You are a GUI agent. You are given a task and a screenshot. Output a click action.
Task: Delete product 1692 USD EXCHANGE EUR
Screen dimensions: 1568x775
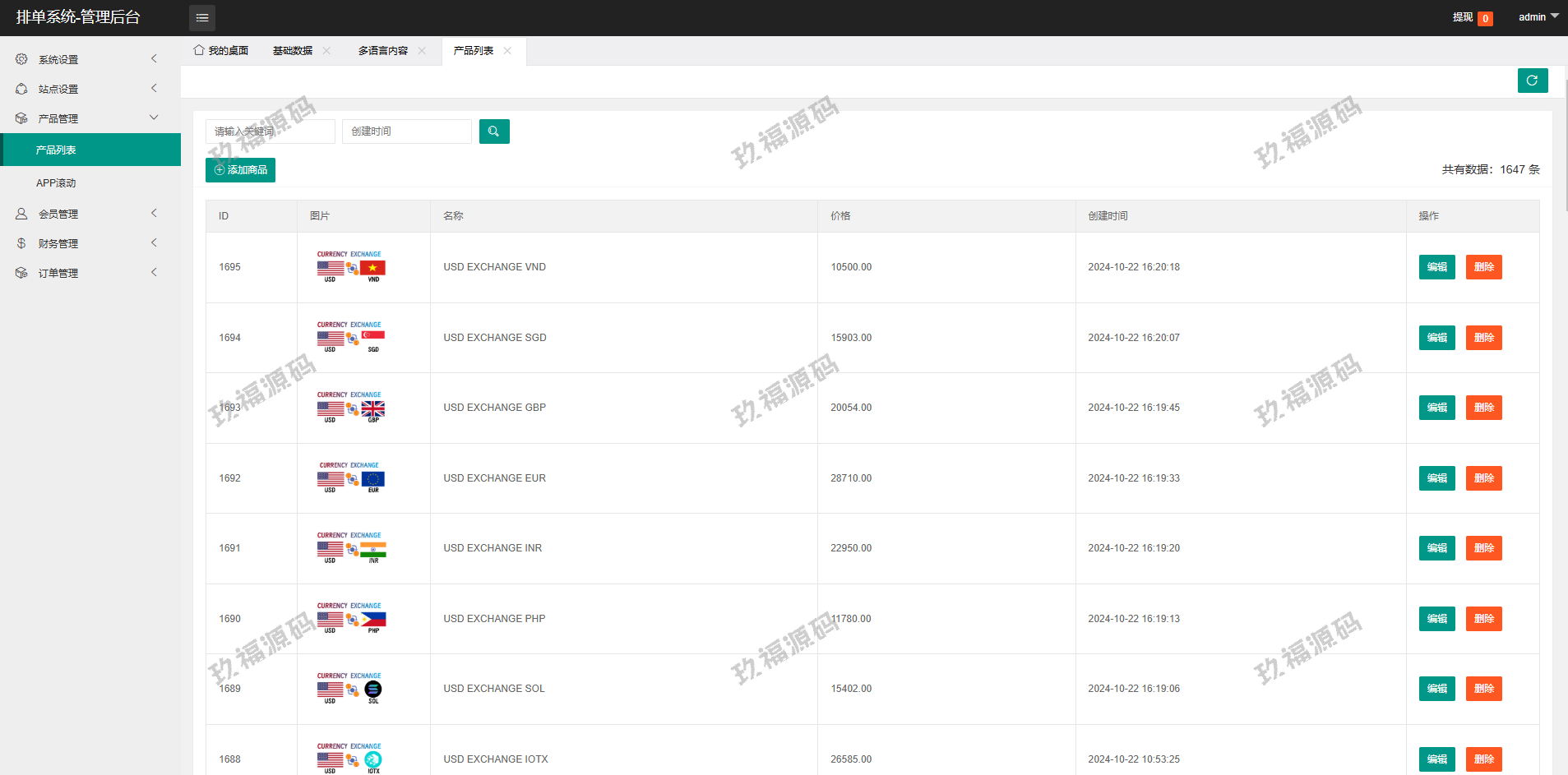[x=1483, y=478]
